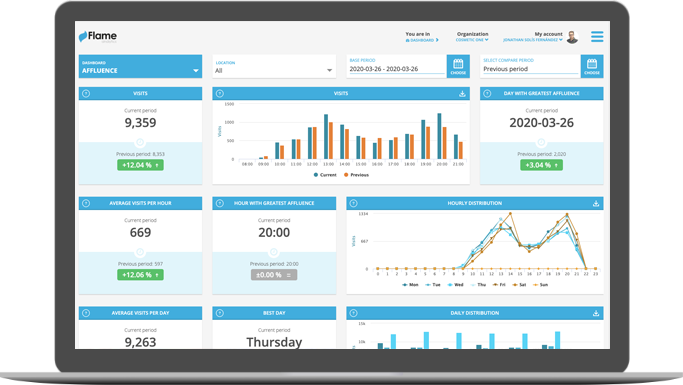Click the 9,359 visits value
683x385 pixels.
coord(140,123)
